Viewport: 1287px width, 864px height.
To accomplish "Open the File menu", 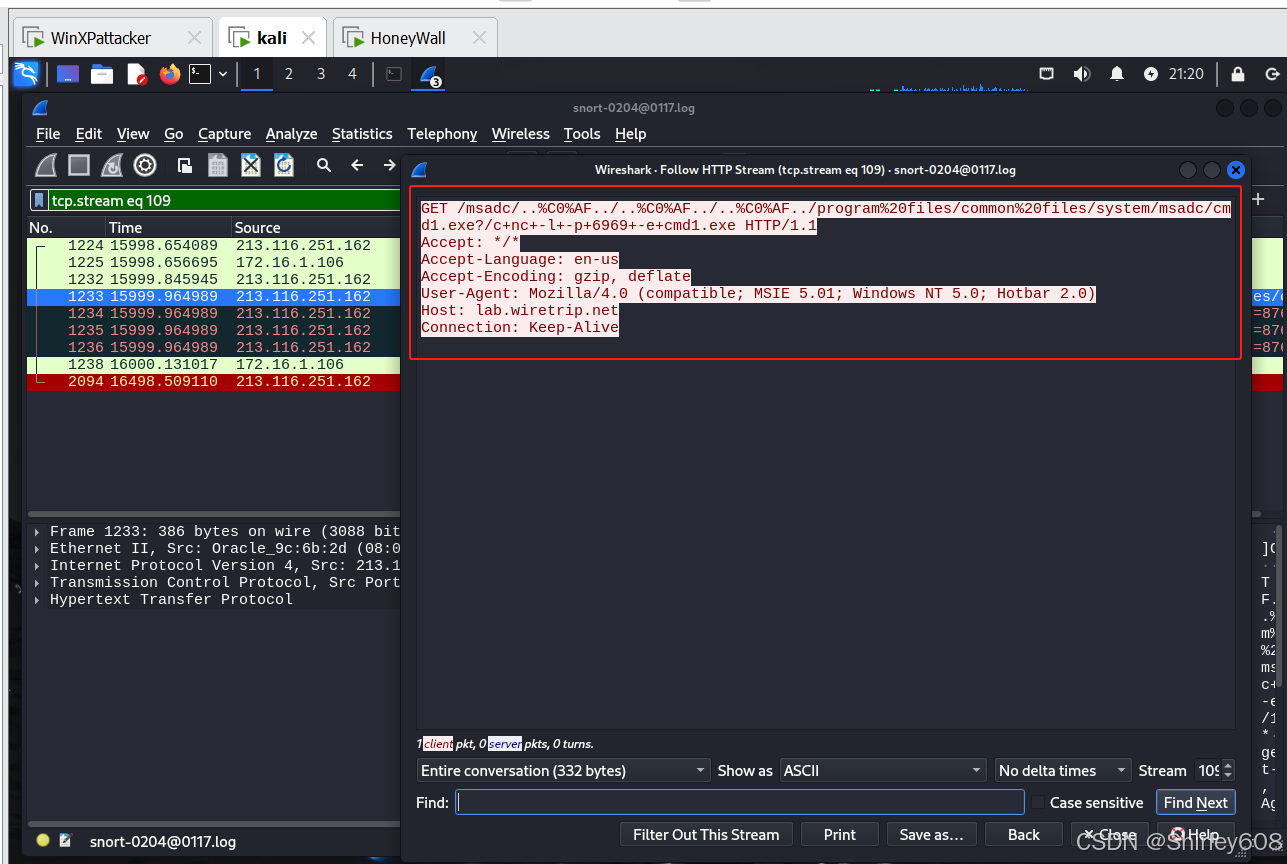I will pos(48,134).
